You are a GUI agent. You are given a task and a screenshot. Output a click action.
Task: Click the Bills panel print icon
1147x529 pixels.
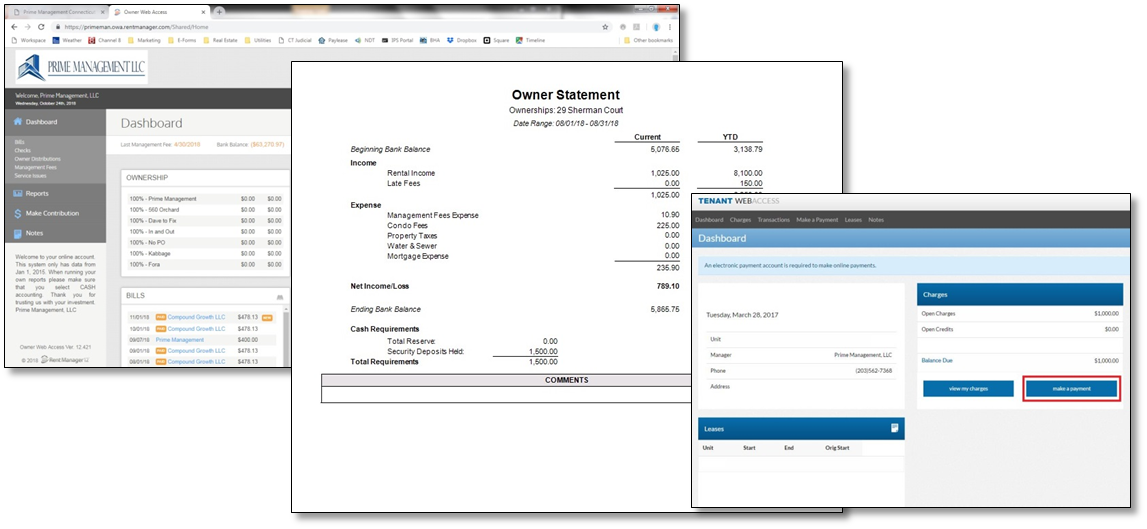(x=279, y=297)
